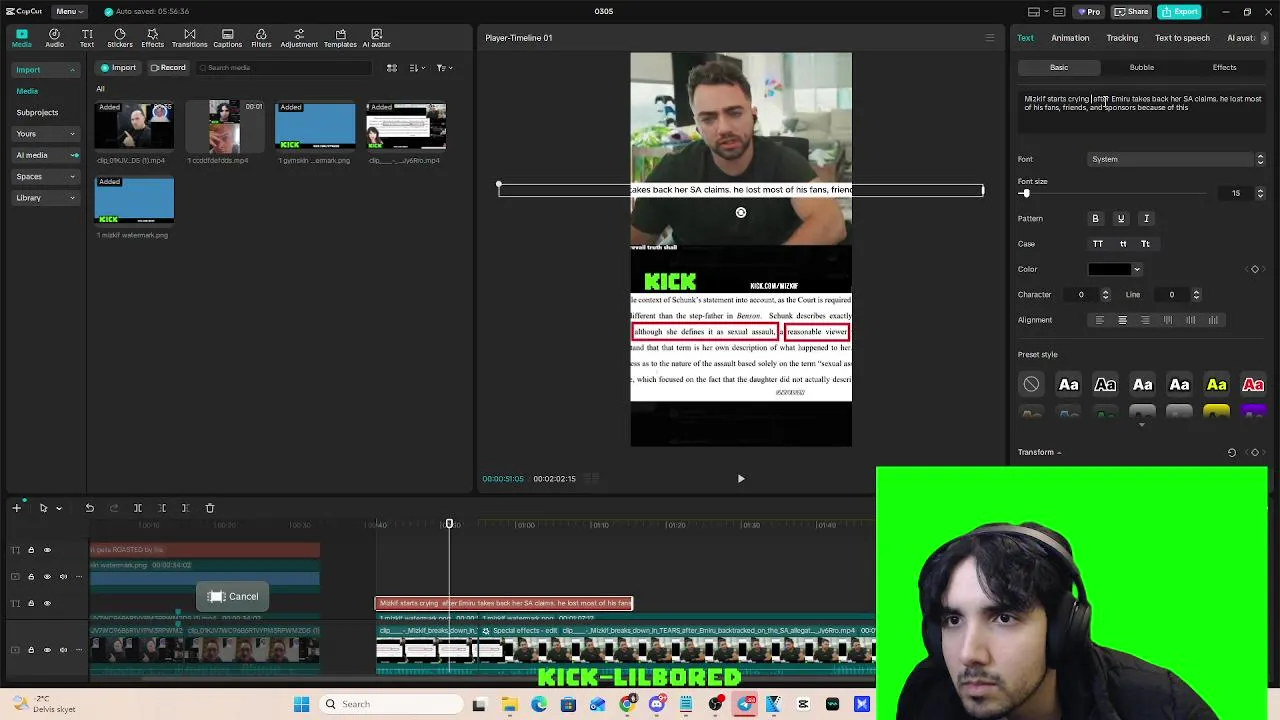
Task: Open the text color dropdown arrow
Action: [x=1137, y=269]
